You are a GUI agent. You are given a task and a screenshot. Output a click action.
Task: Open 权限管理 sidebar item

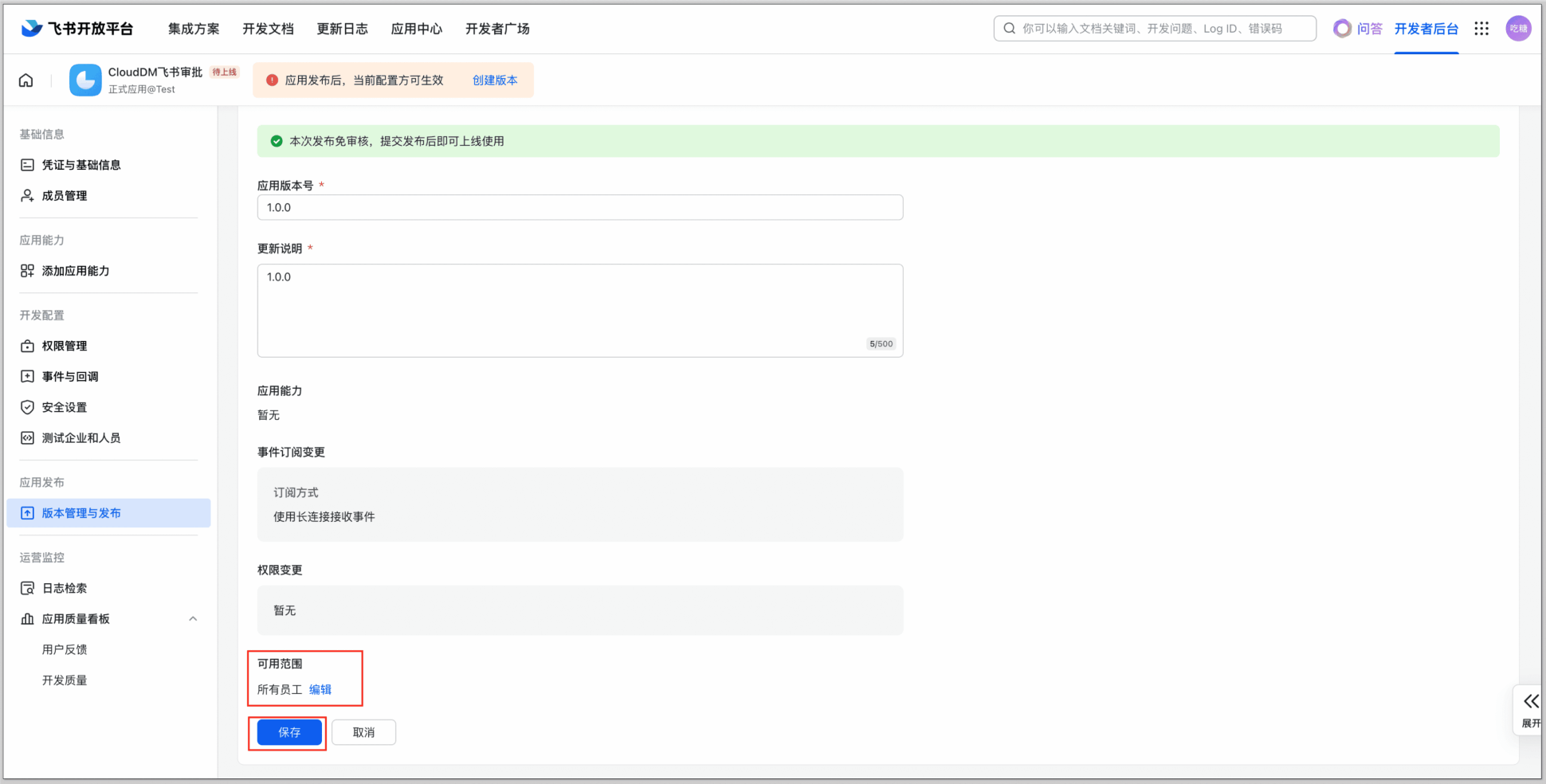click(64, 346)
